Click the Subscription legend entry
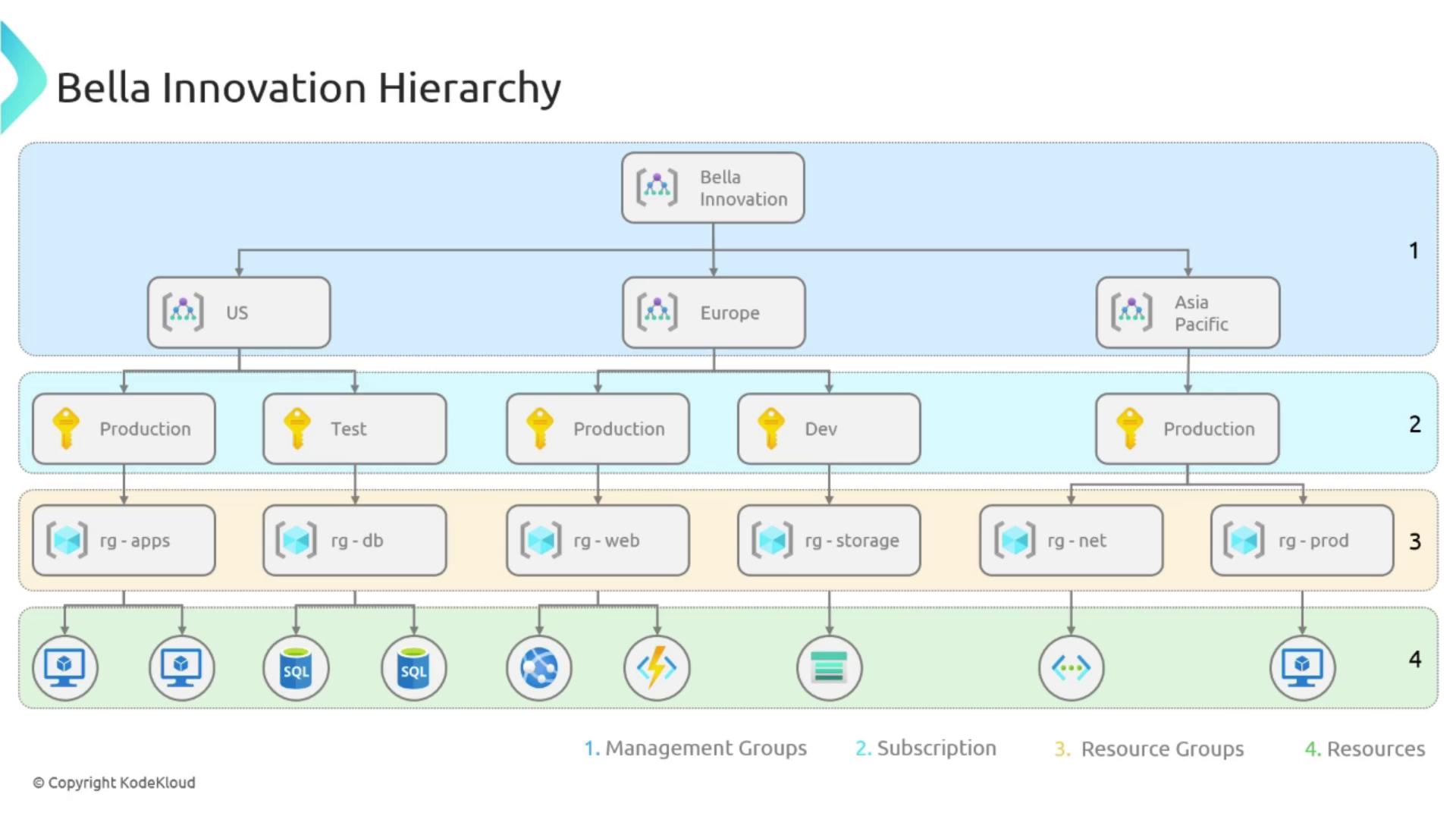This screenshot has width=1456, height=819. (926, 748)
